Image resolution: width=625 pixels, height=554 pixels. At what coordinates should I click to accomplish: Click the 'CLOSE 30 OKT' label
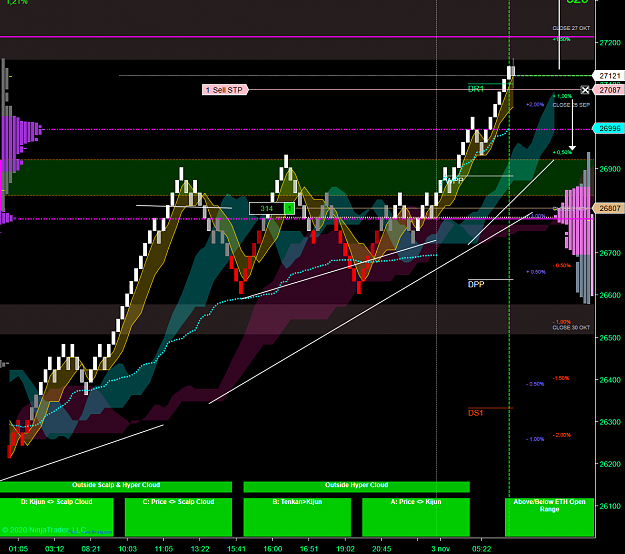pyautogui.click(x=571, y=328)
